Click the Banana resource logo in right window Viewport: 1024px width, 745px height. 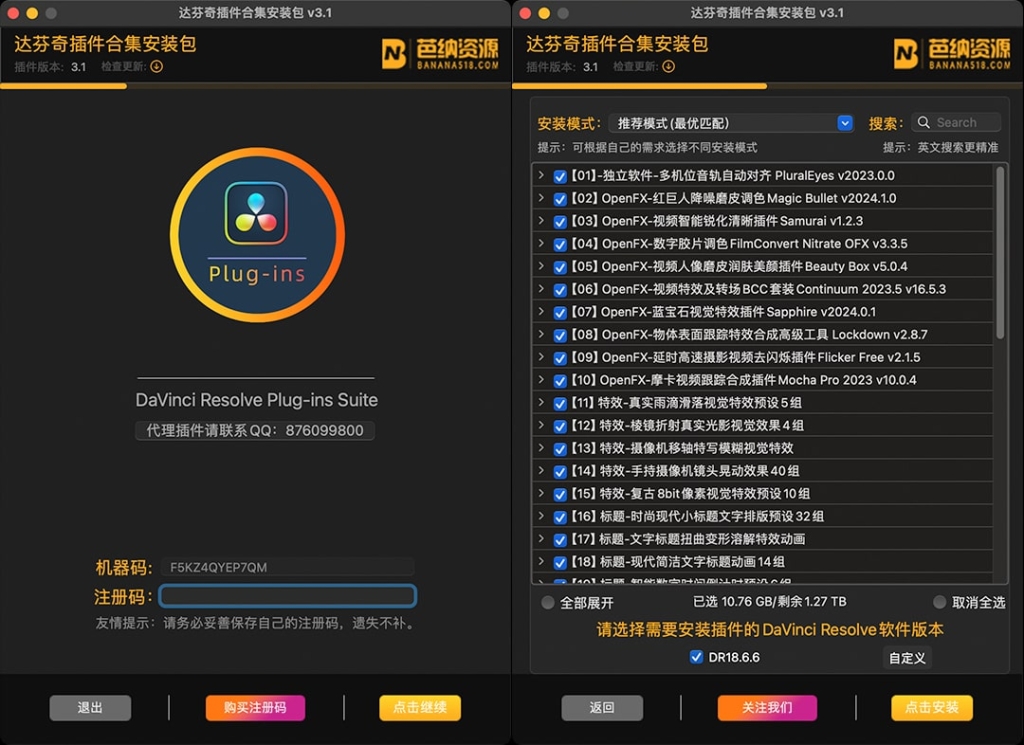(952, 54)
